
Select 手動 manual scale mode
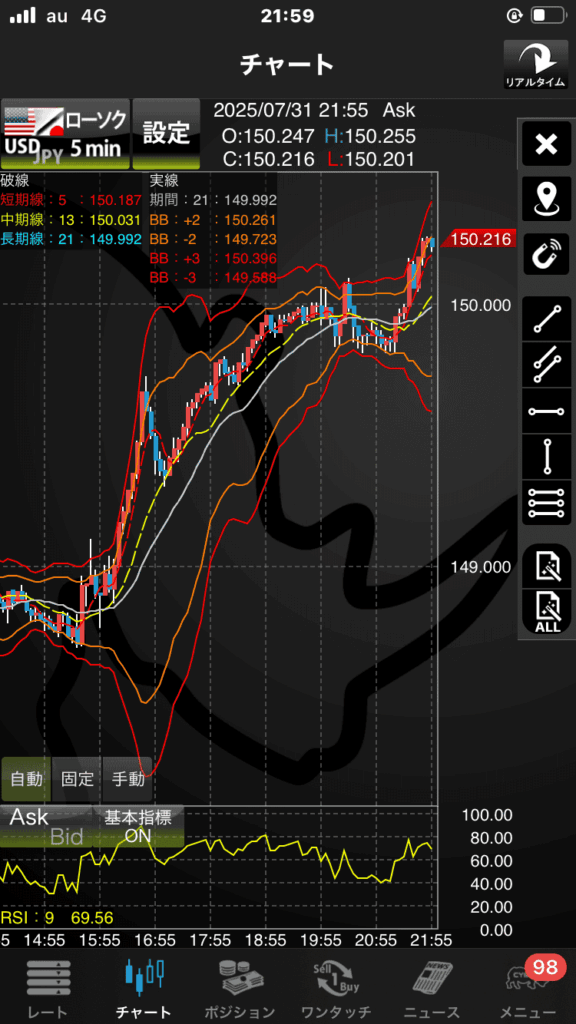[127, 779]
